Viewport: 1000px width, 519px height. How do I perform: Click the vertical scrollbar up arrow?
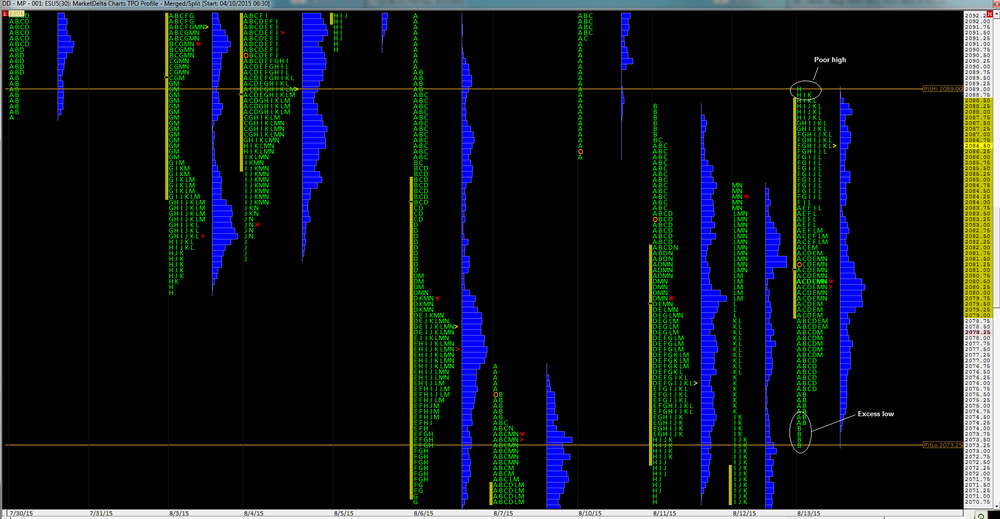point(997,14)
